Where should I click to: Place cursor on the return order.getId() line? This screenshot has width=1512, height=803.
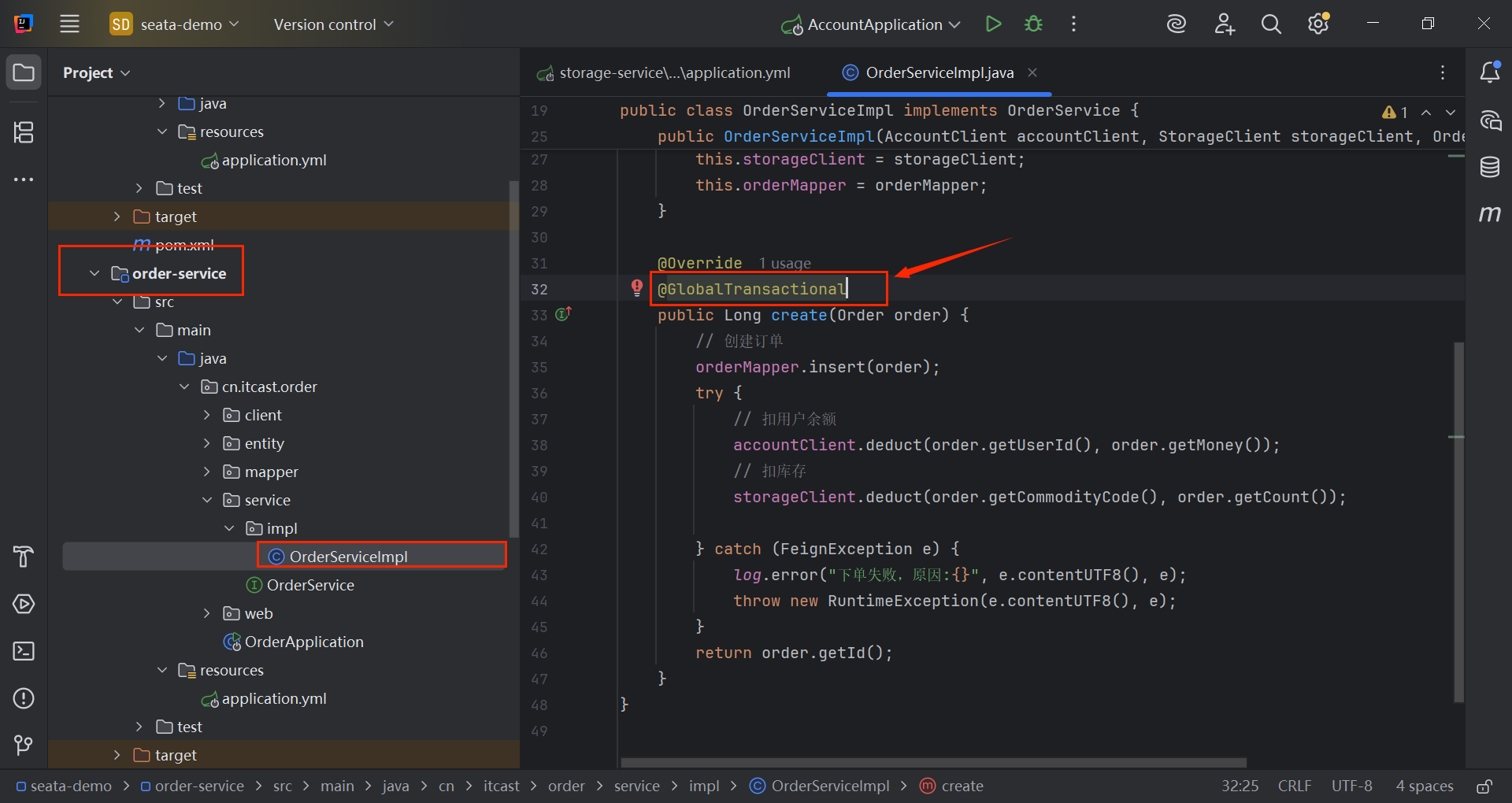point(794,653)
